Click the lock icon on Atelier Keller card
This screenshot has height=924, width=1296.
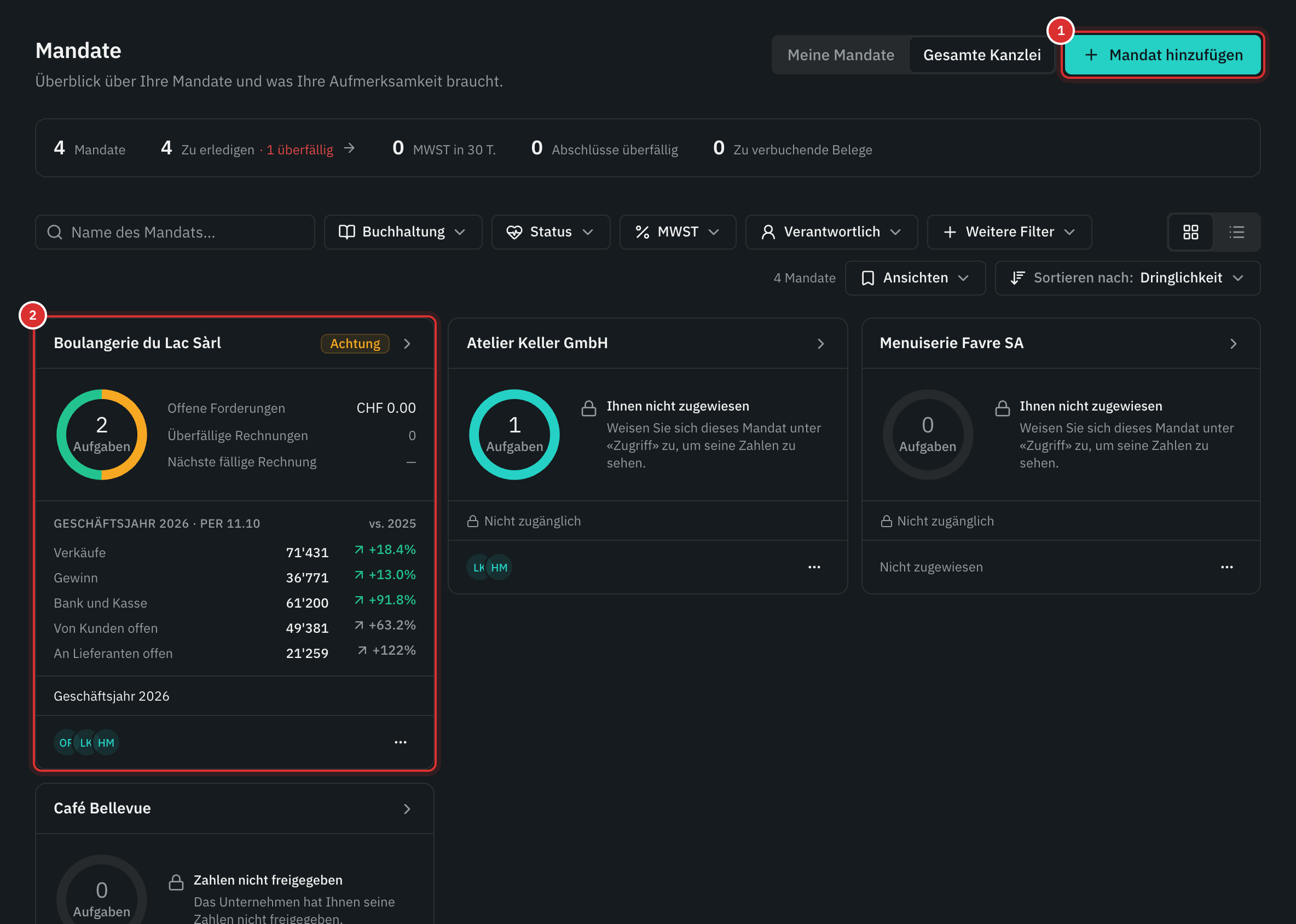point(589,408)
